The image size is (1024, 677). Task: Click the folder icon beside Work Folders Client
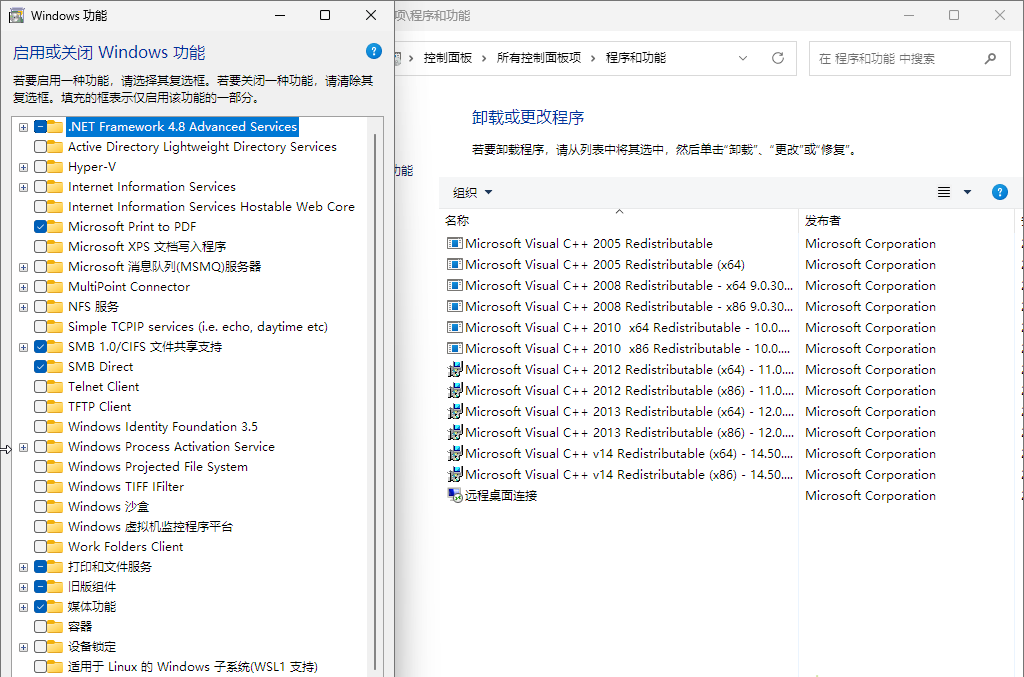(x=55, y=546)
